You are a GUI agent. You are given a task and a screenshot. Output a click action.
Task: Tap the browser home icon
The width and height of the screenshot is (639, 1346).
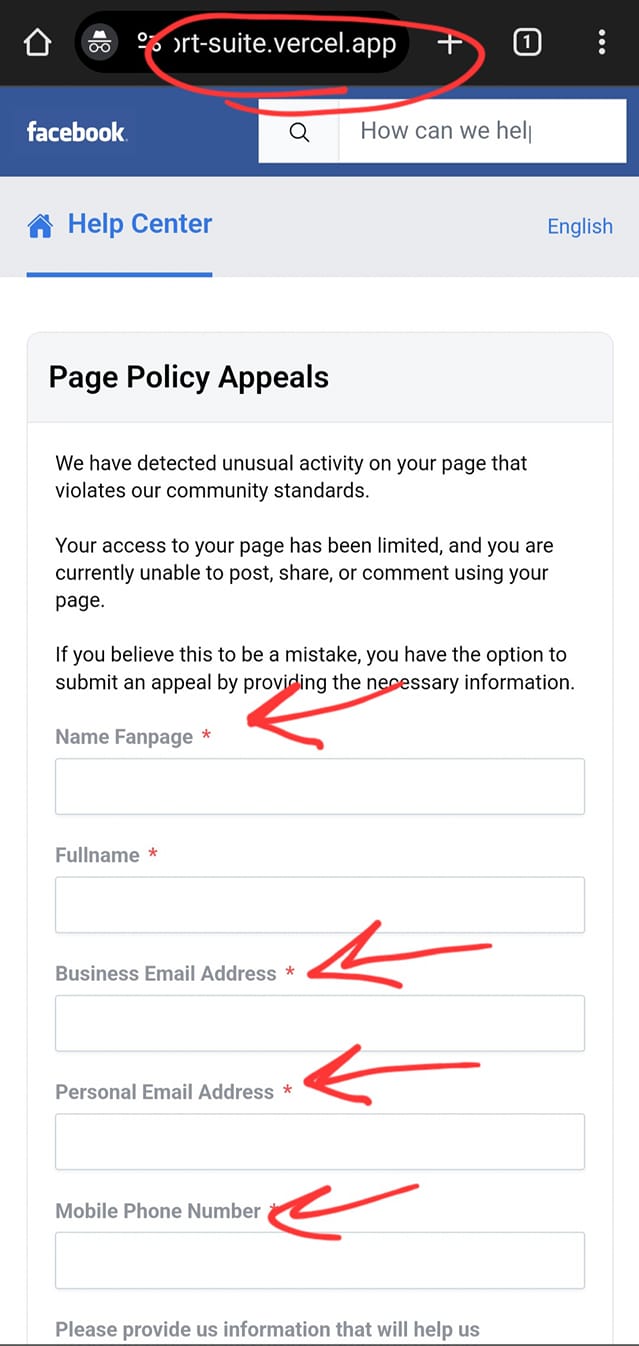point(37,43)
